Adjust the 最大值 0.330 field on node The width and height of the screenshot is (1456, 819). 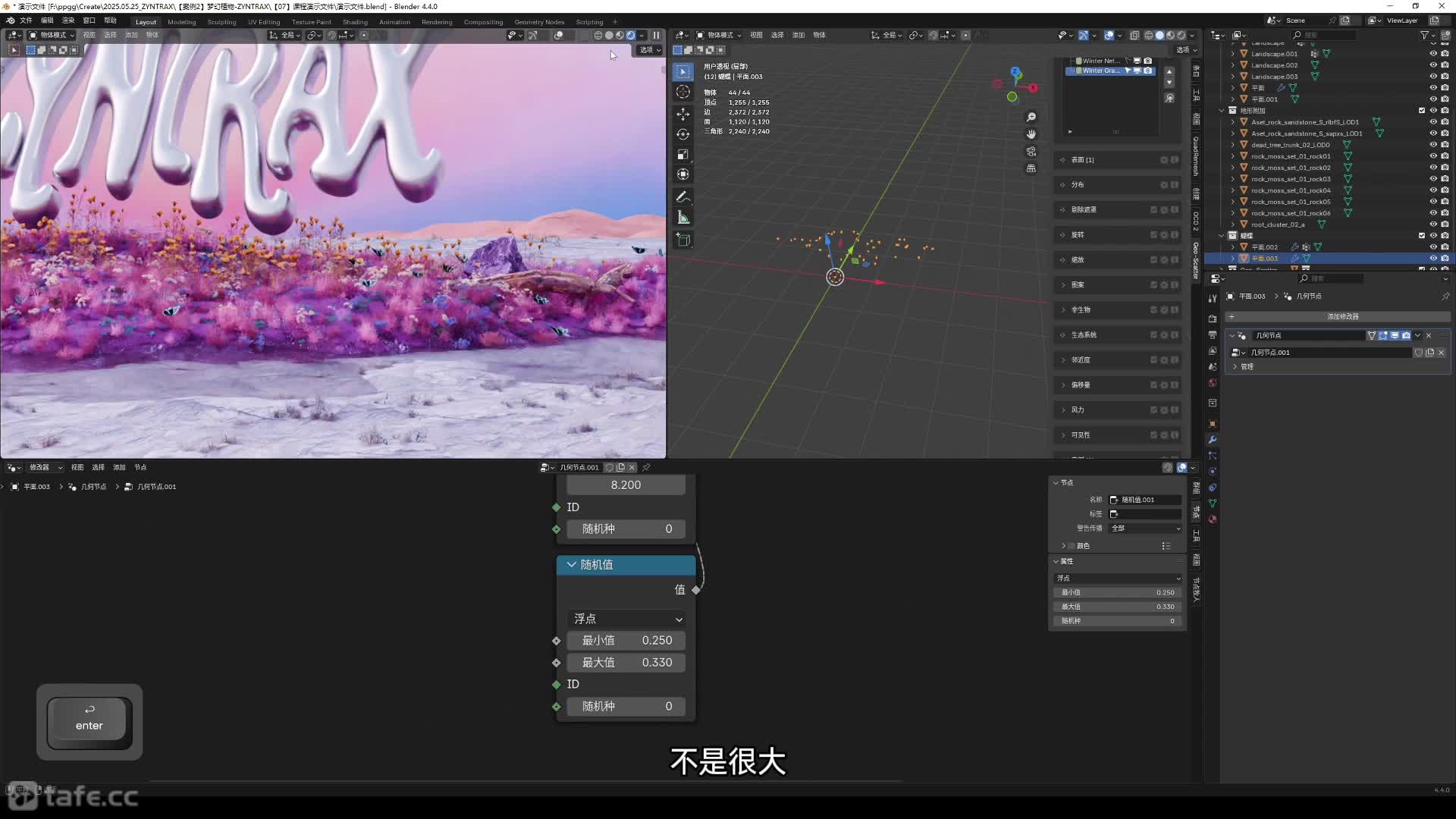(x=626, y=663)
